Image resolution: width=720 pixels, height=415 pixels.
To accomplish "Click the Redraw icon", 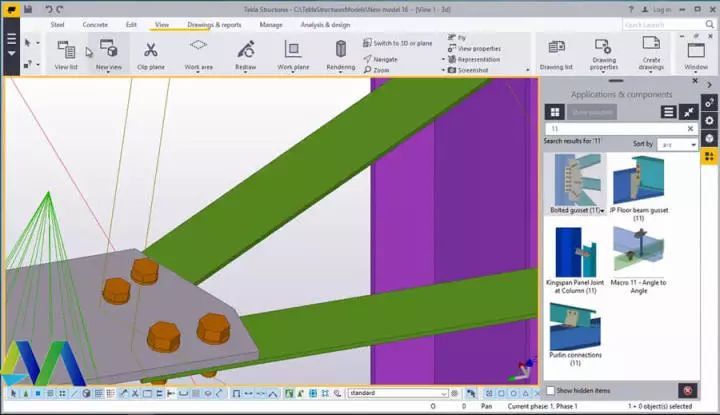I will click(x=245, y=53).
